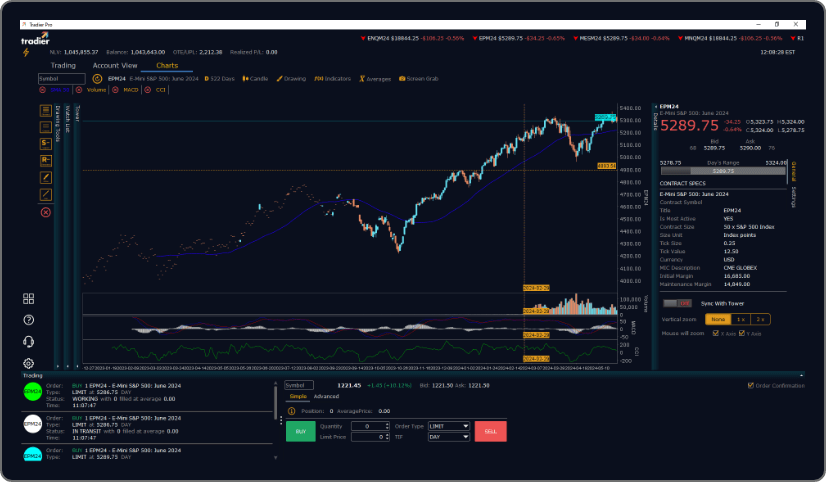The width and height of the screenshot is (826, 482).
Task: Open the settings gear icon
Action: coord(28,363)
